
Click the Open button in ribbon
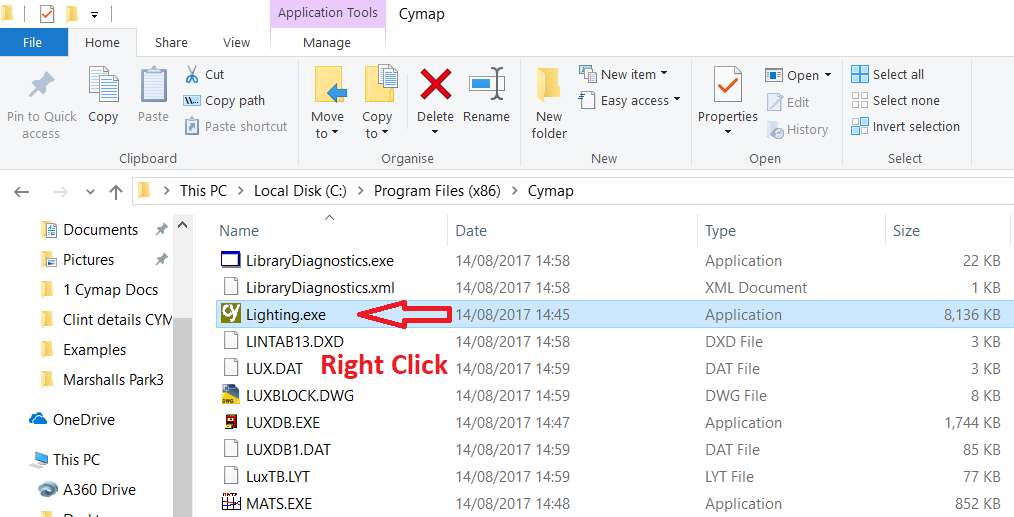(x=793, y=75)
